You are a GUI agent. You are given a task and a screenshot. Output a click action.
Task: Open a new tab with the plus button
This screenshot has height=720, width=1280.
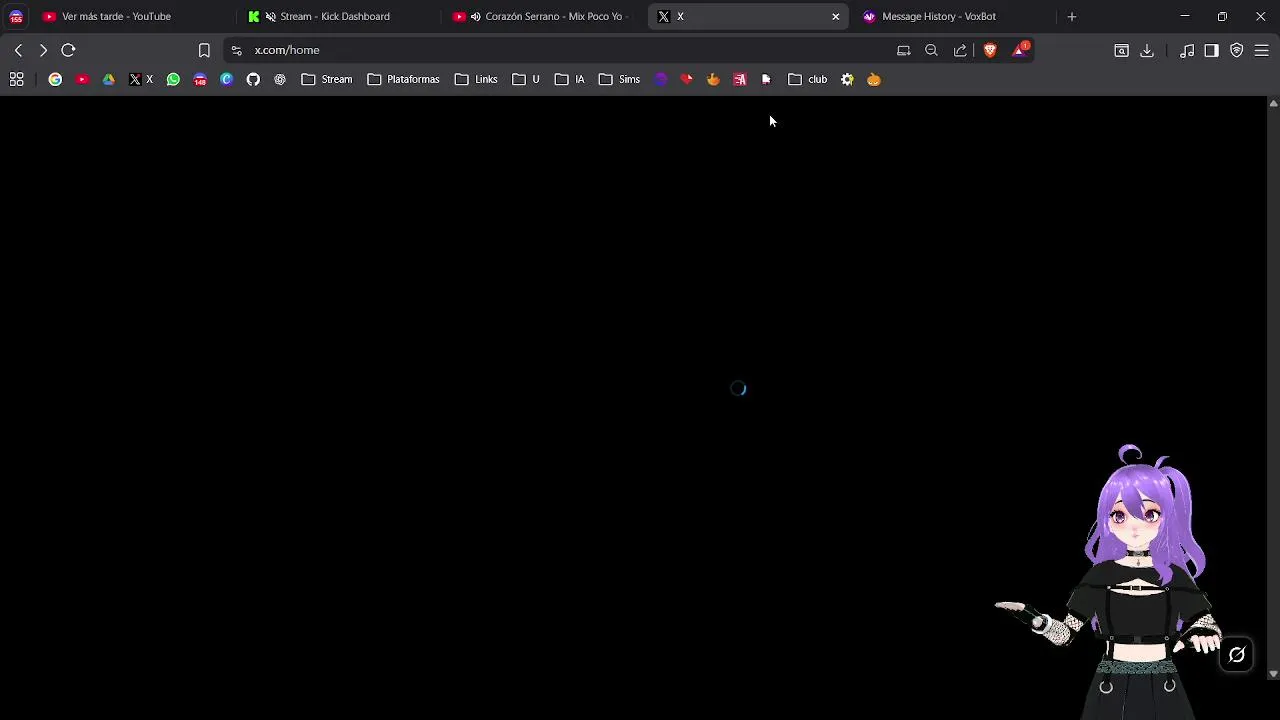(x=1072, y=17)
